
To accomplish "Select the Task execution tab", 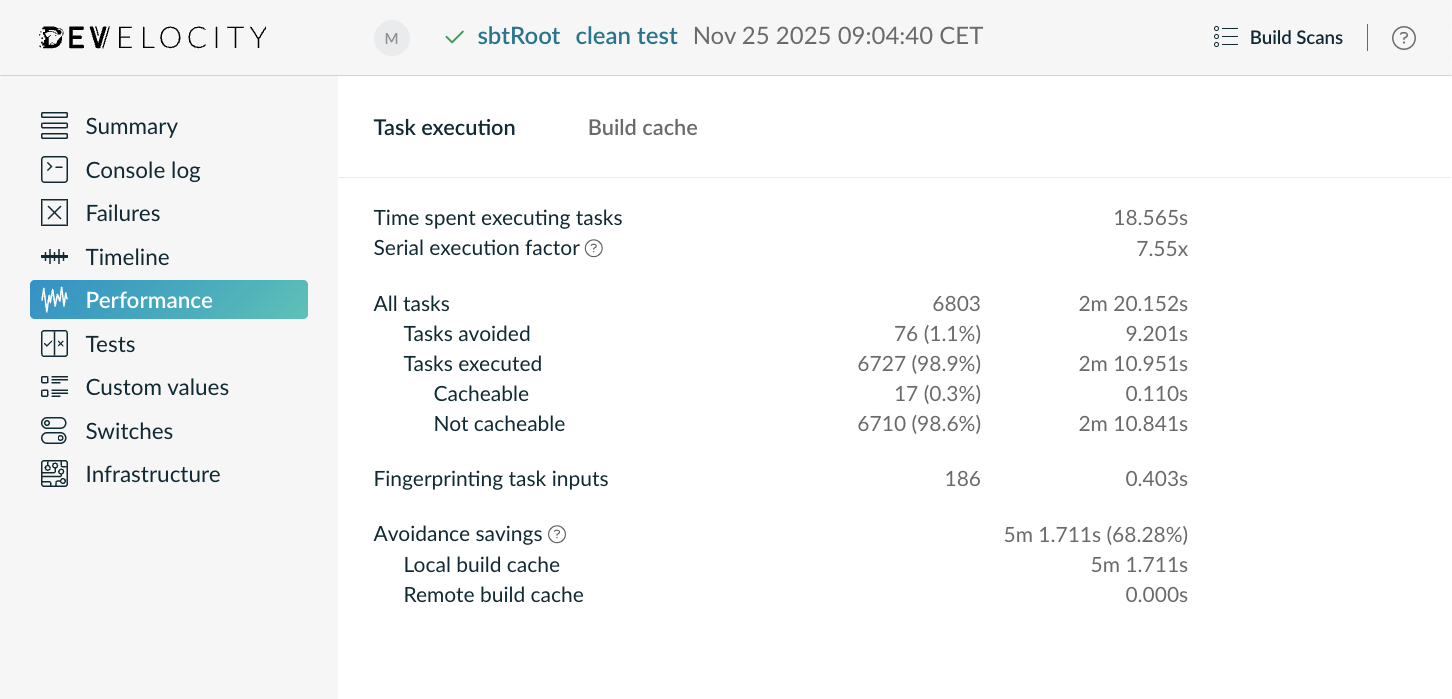I will coord(444,127).
